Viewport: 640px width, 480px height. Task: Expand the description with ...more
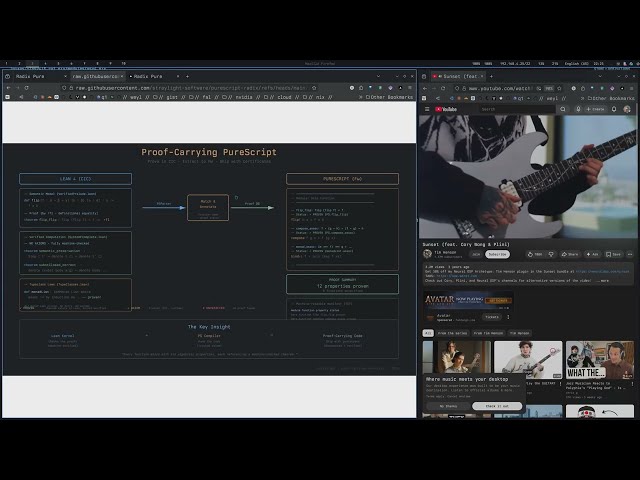coord(603,281)
